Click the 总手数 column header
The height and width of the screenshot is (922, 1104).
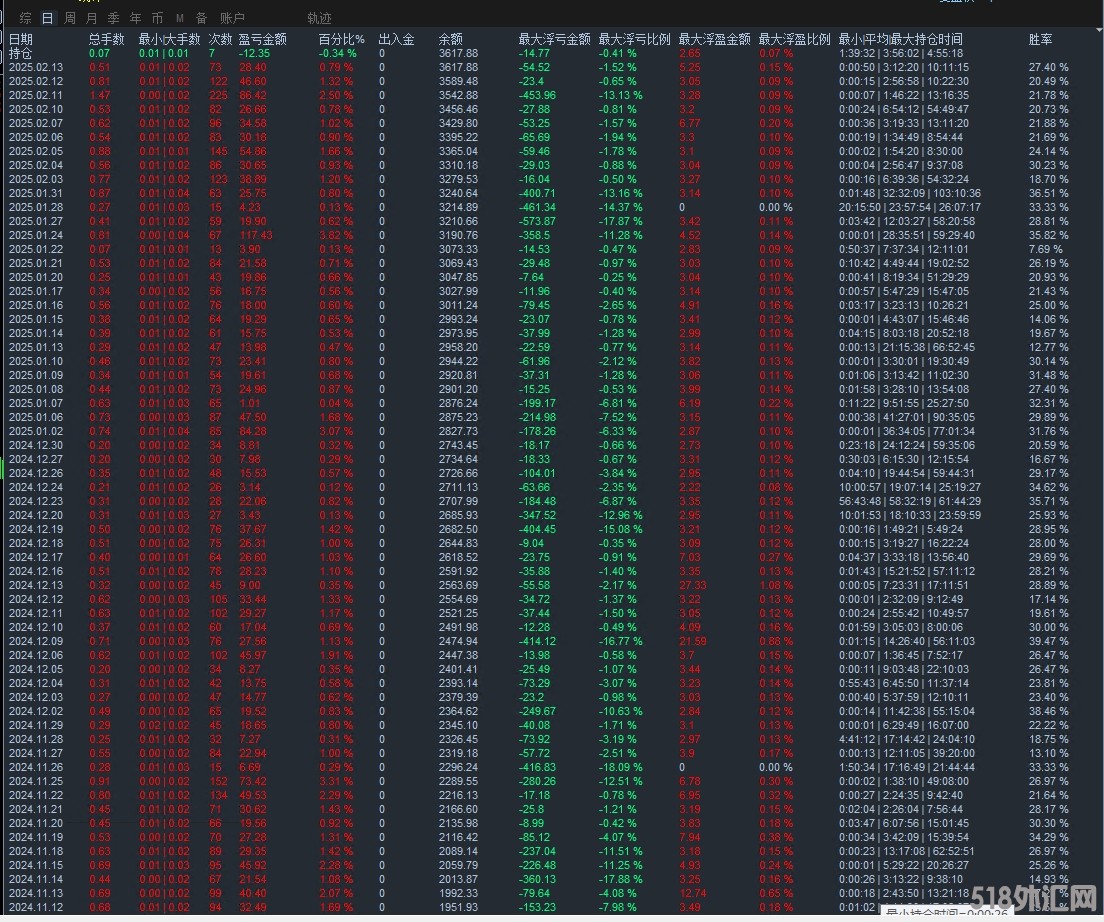(107, 39)
